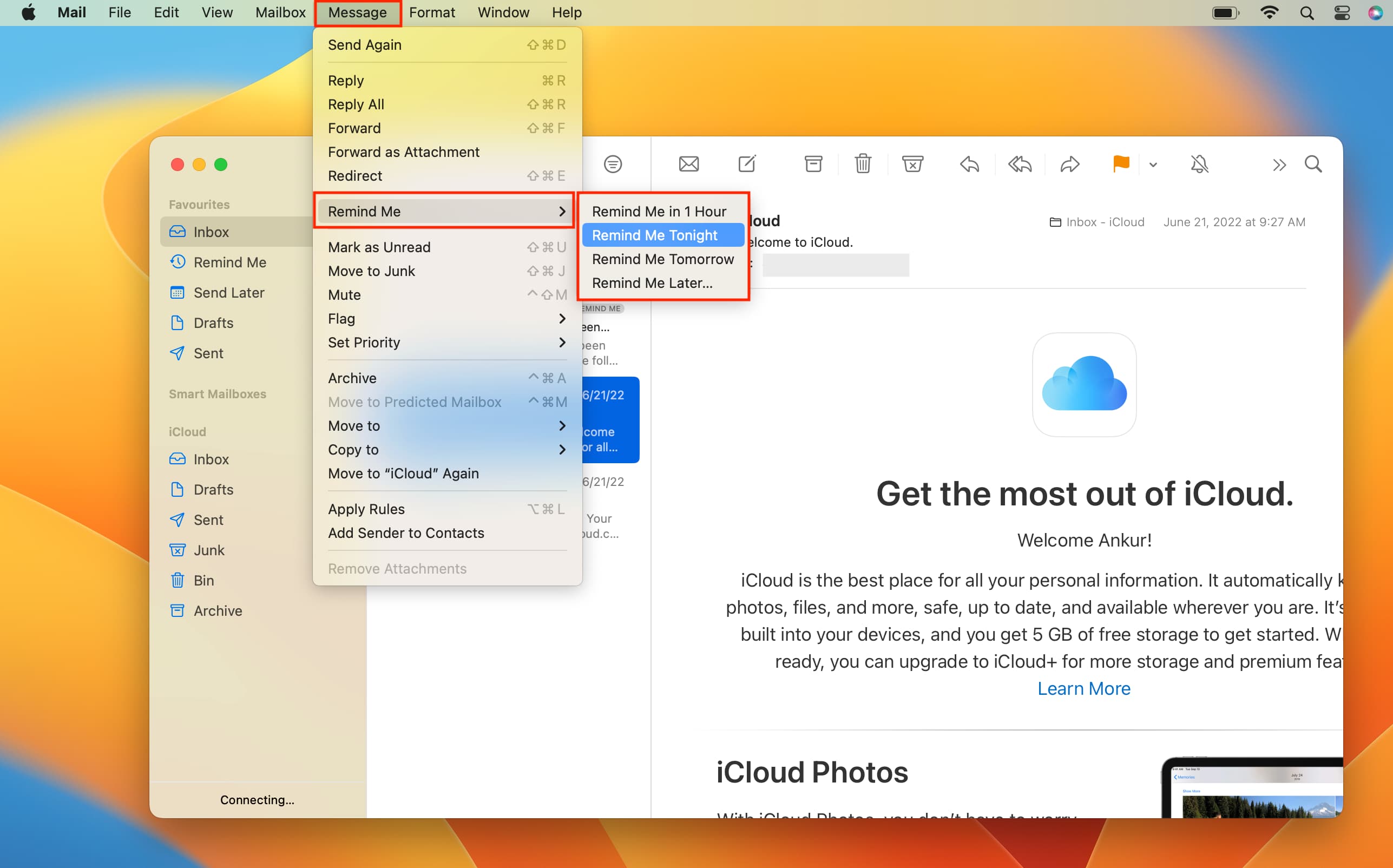
Task: Move message to Junk via toolbar icon
Action: pyautogui.click(x=912, y=164)
